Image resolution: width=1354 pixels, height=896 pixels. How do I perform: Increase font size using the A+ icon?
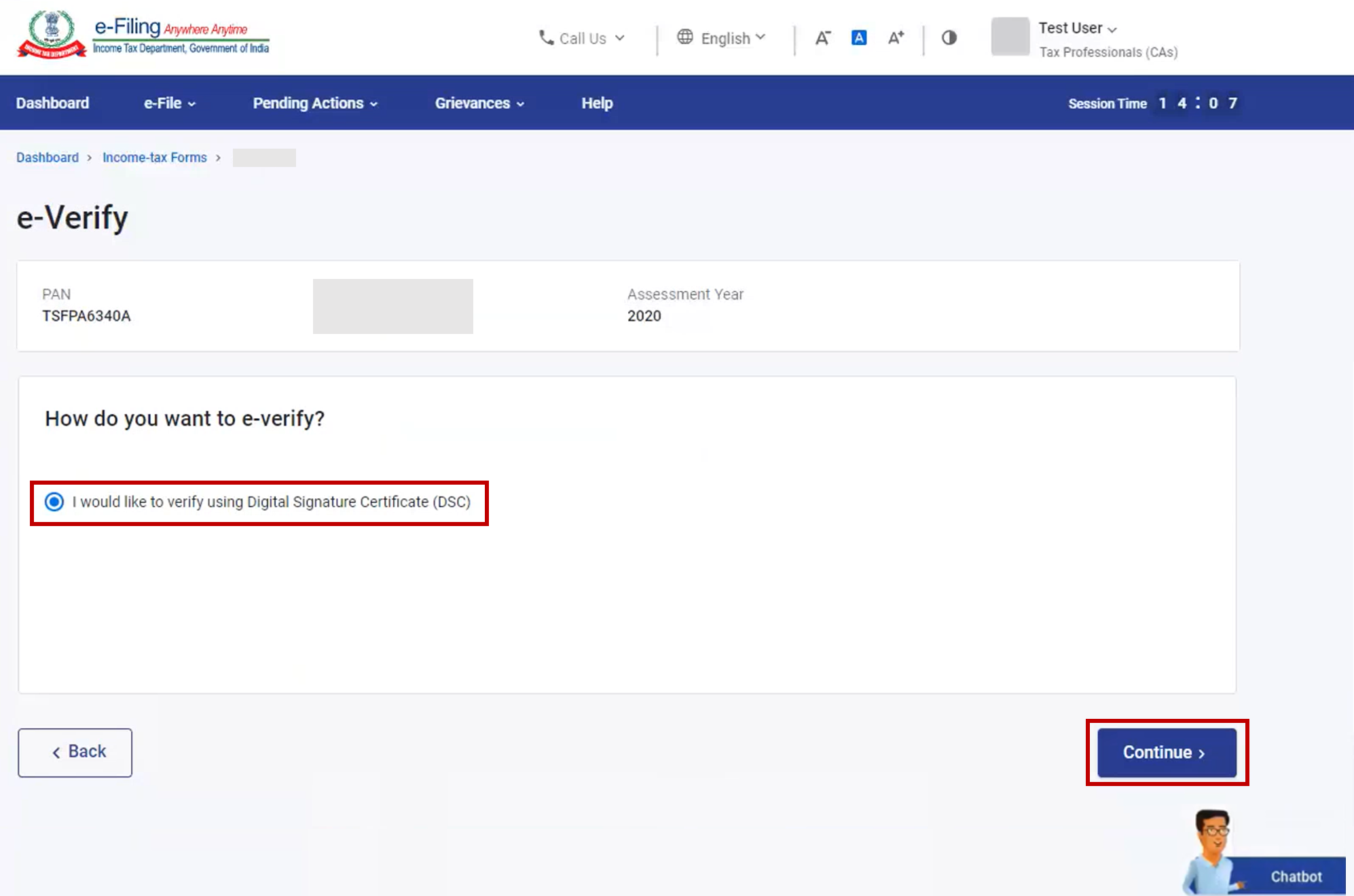tap(895, 38)
